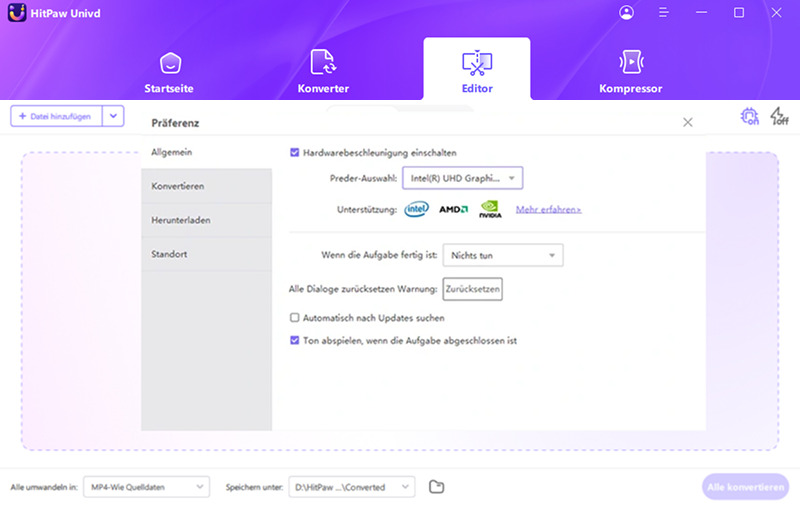
Task: Open the Speichern unter path dropdown
Action: pyautogui.click(x=351, y=487)
